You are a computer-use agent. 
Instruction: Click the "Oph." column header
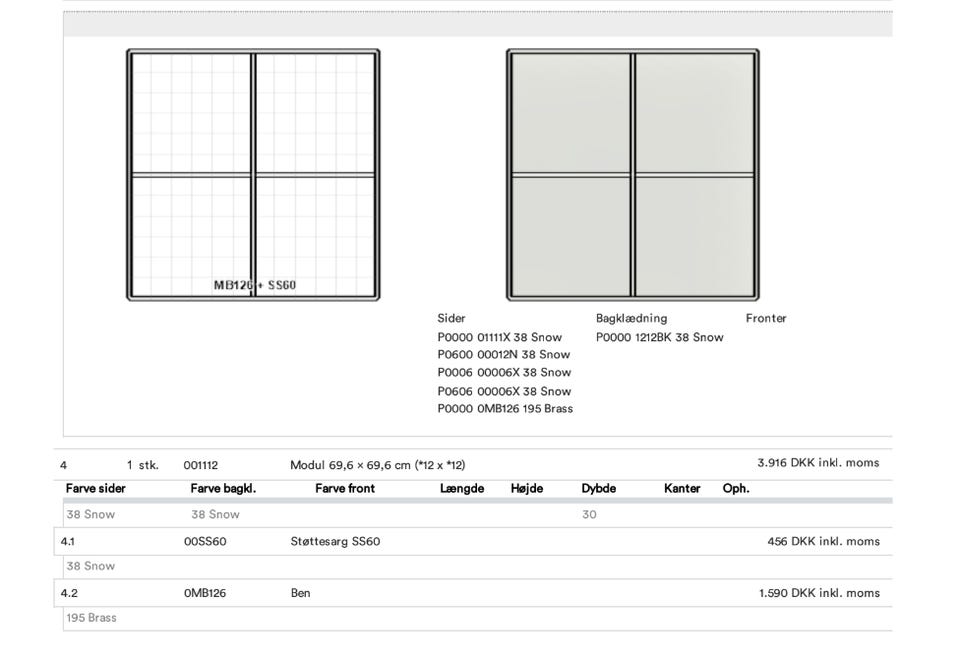[x=736, y=488]
